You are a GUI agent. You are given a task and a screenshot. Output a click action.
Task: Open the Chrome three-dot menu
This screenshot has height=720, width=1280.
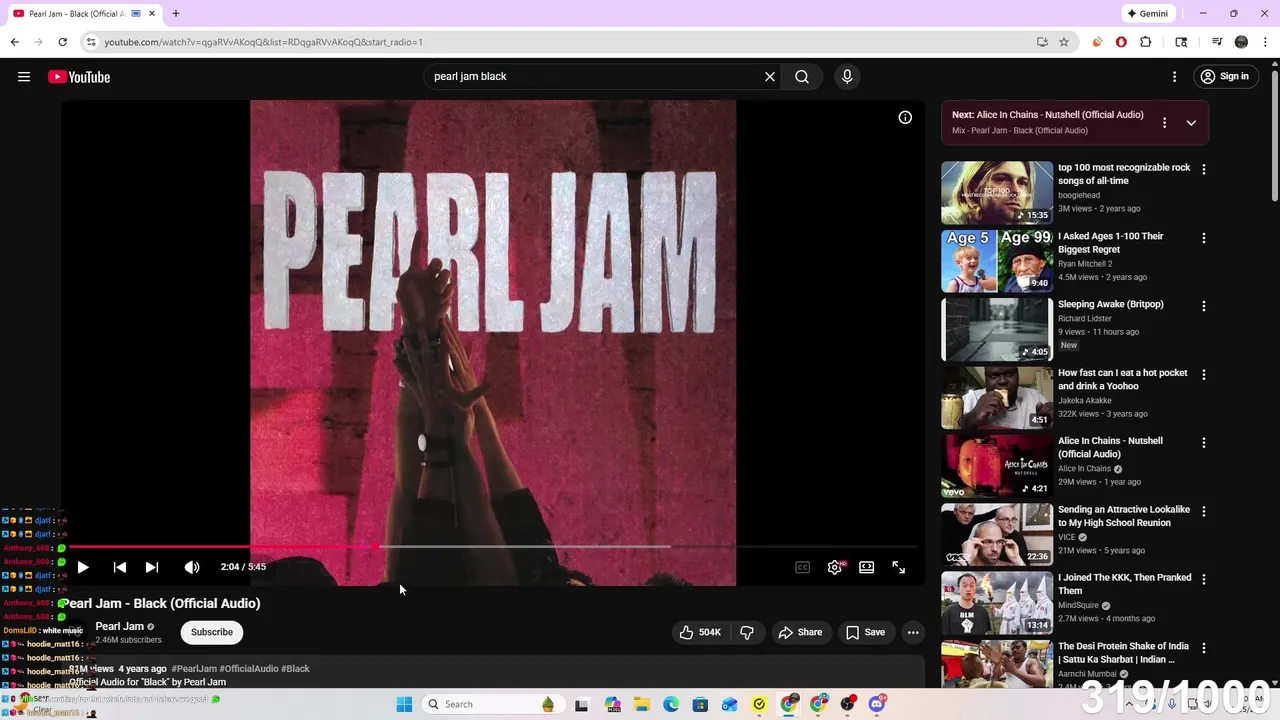point(1266,42)
